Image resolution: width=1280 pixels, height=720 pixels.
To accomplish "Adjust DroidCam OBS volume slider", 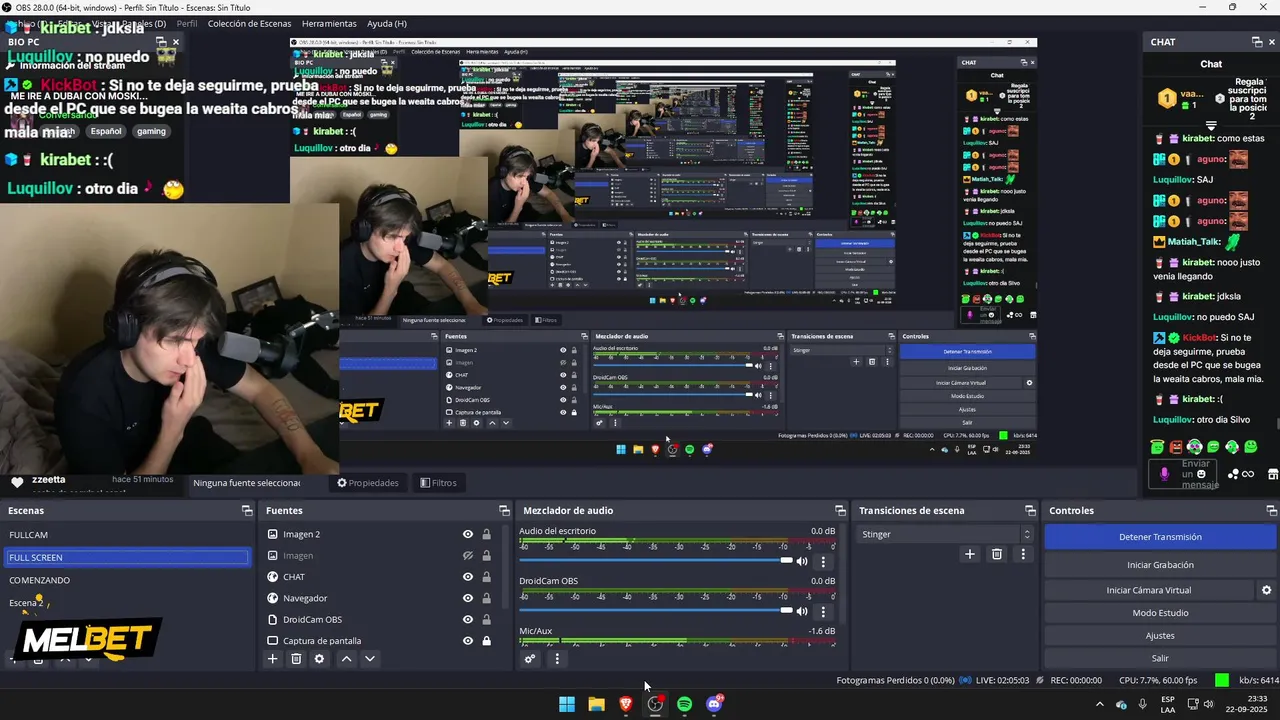I will tap(656, 611).
